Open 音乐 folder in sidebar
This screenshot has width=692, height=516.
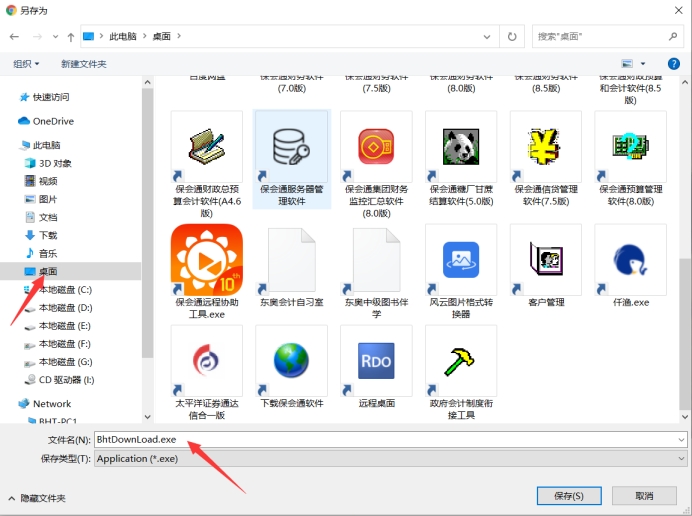click(41, 254)
